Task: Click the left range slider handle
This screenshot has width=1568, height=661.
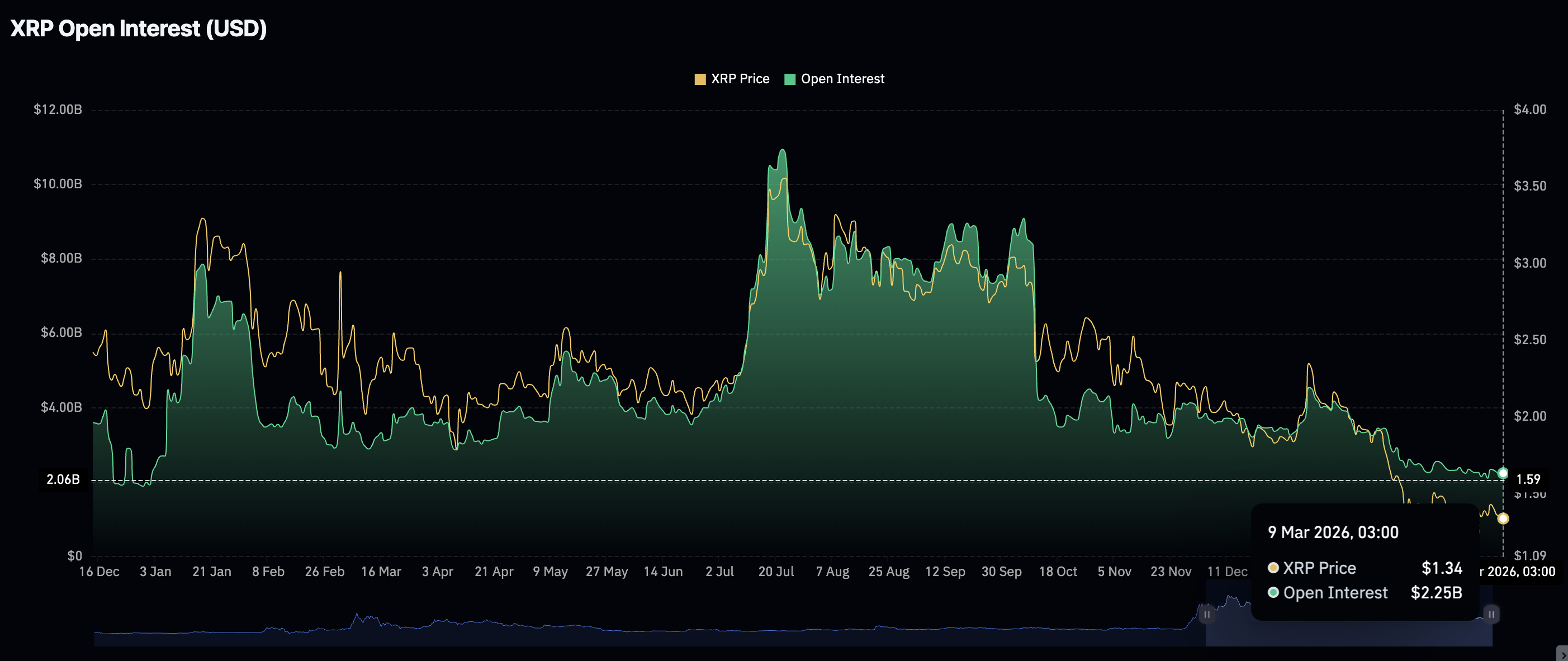Action: tap(1206, 614)
